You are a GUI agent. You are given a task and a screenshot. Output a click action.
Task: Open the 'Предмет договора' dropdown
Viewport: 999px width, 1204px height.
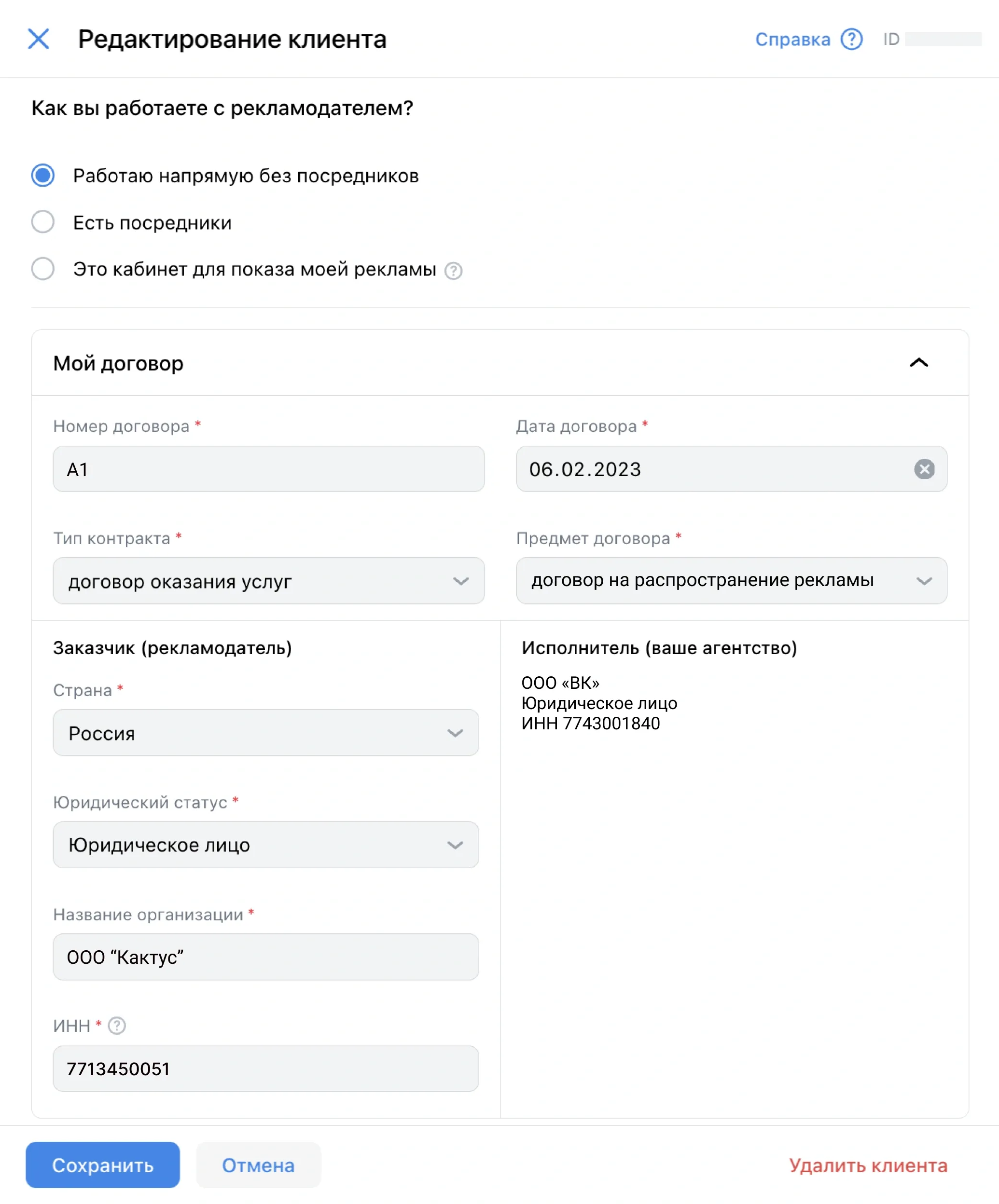point(731,581)
